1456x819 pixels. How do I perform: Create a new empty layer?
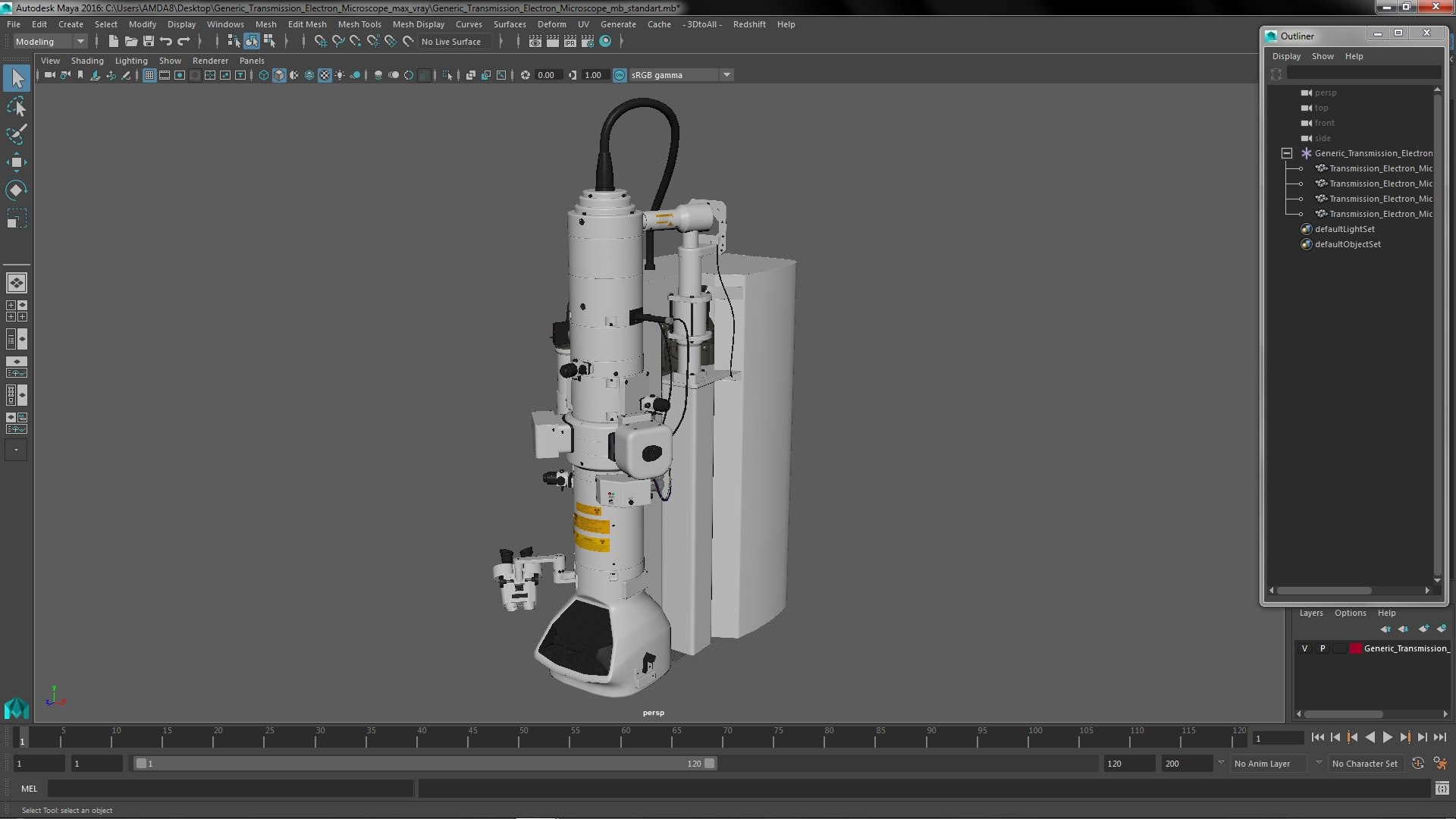click(1423, 629)
